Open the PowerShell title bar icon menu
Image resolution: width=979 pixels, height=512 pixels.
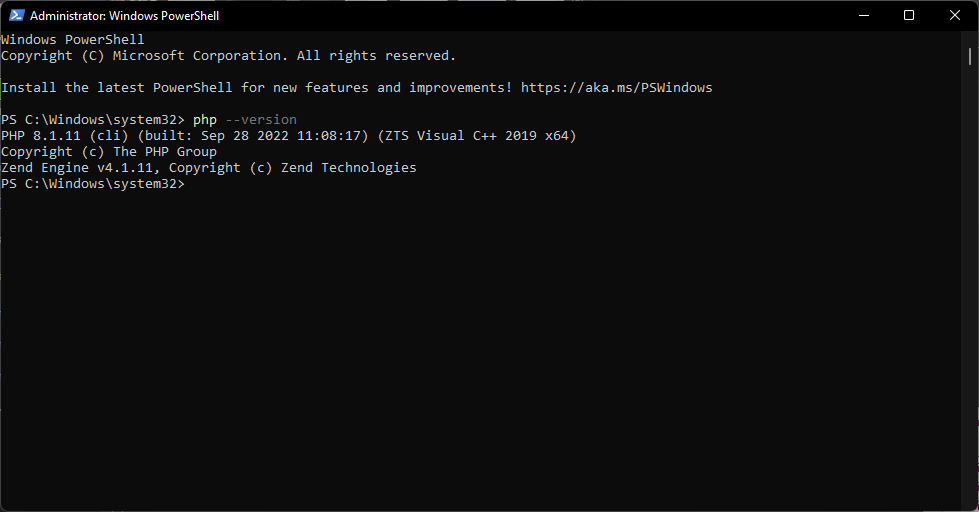16,16
